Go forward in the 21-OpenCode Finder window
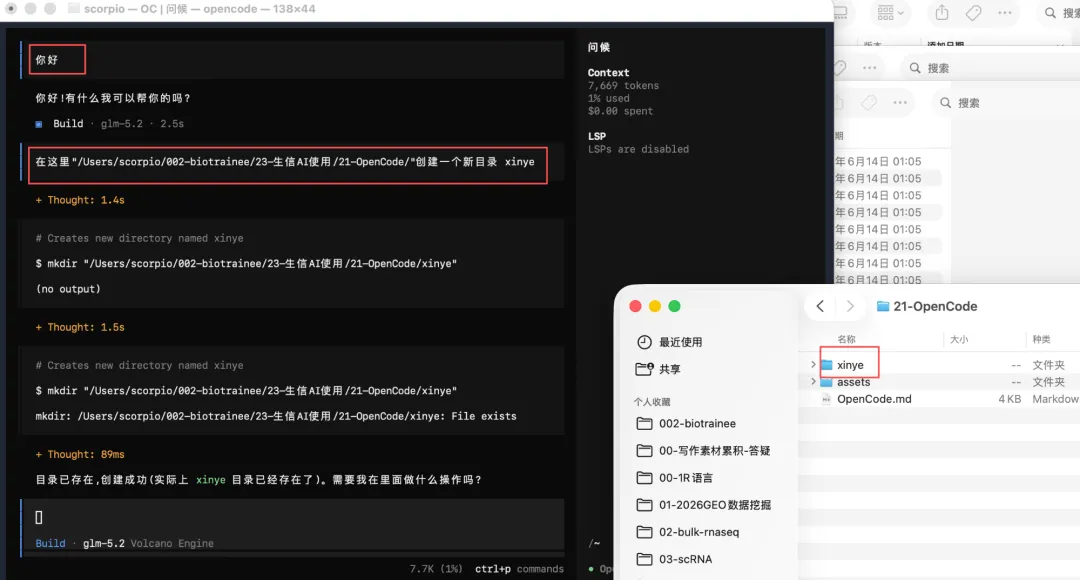This screenshot has width=1080, height=580. 850,307
